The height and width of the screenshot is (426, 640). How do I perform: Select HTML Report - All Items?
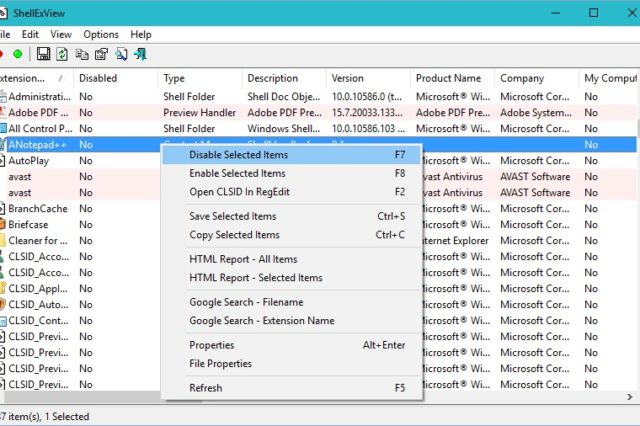[x=243, y=259]
